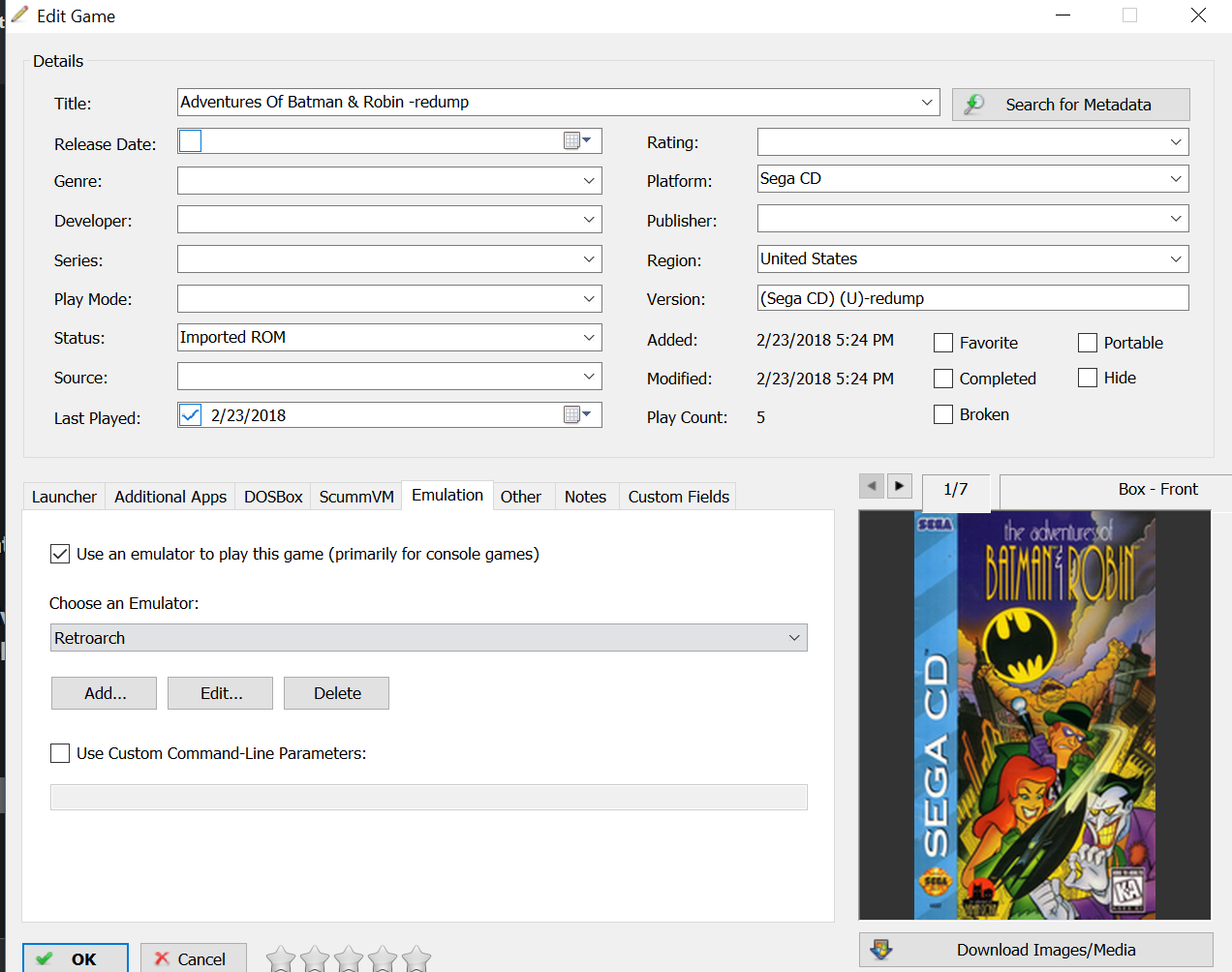Set rating to two stars
This screenshot has width=1232, height=972.
click(315, 959)
